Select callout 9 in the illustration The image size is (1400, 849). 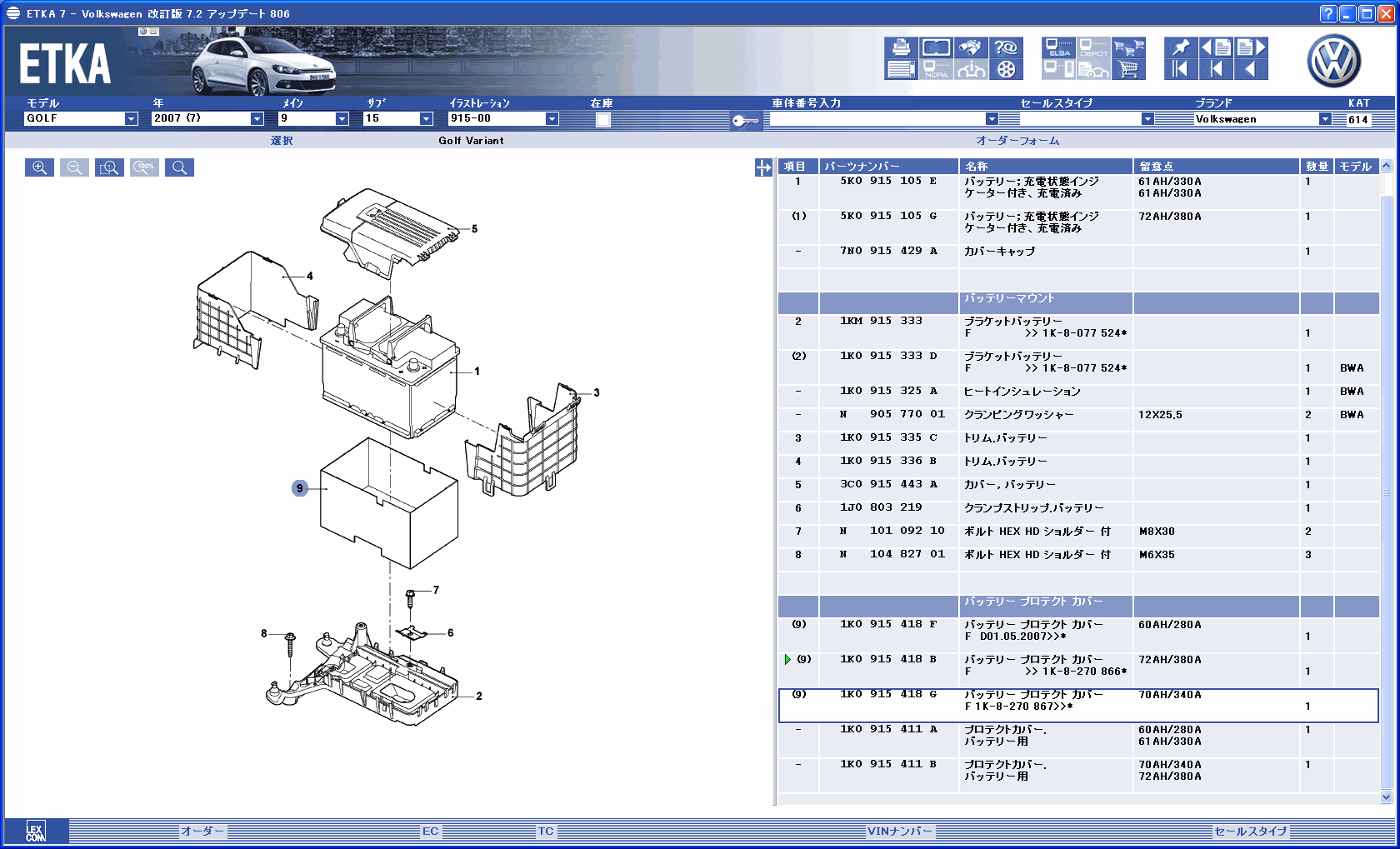point(300,488)
